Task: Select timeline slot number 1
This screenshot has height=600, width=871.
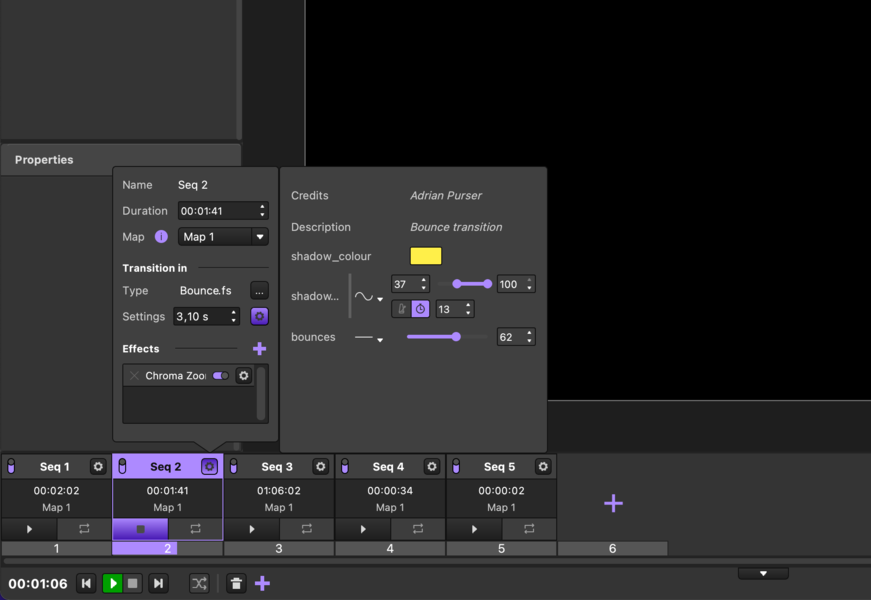Action: [56, 548]
